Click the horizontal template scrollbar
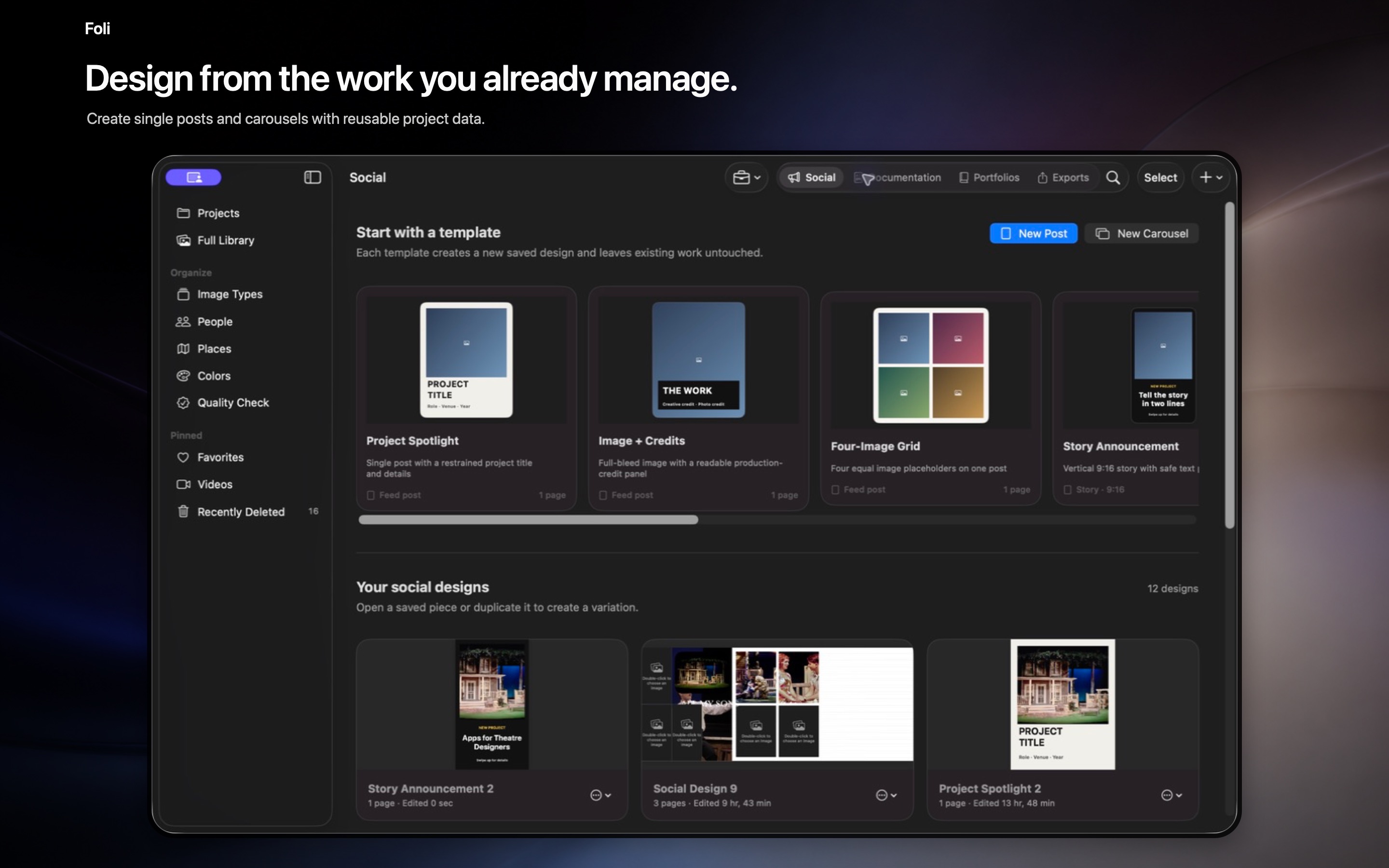The height and width of the screenshot is (868, 1389). (528, 519)
